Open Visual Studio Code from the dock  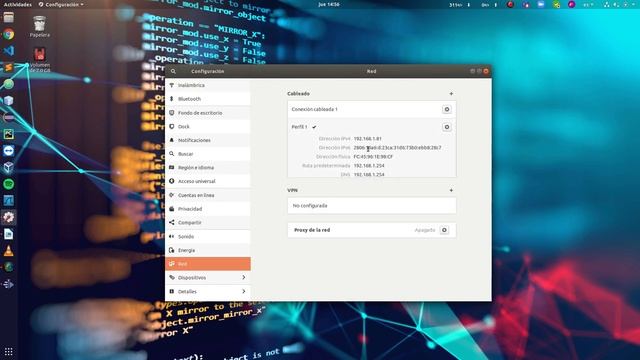(x=9, y=51)
